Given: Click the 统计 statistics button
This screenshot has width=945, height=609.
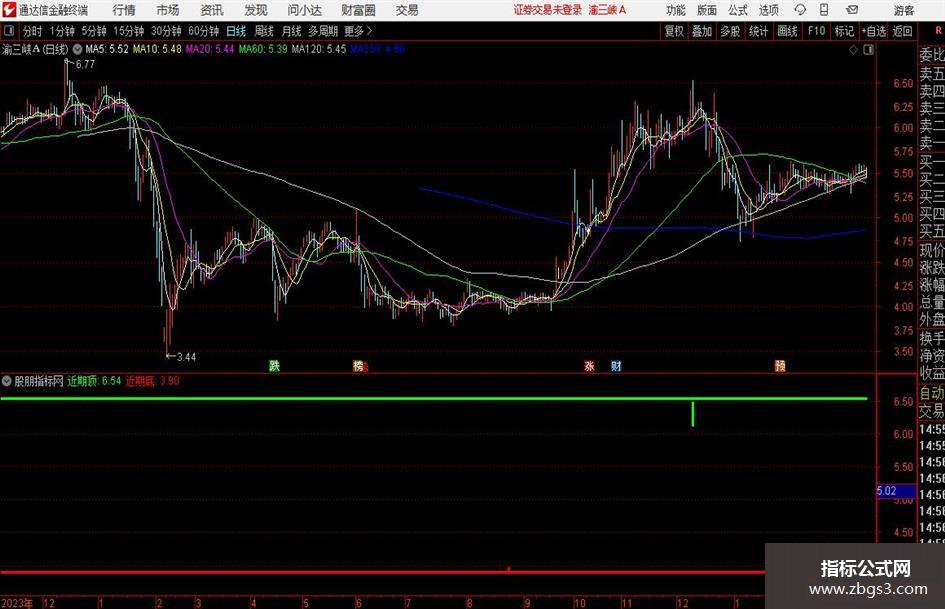Looking at the screenshot, I should [758, 31].
